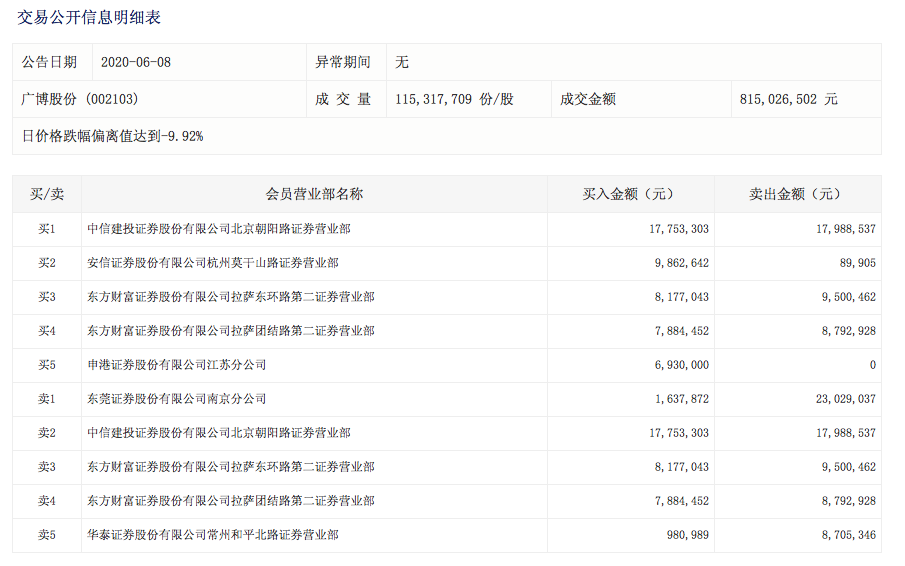Click the 买入金额（元） column header
The image size is (905, 566).
point(630,194)
